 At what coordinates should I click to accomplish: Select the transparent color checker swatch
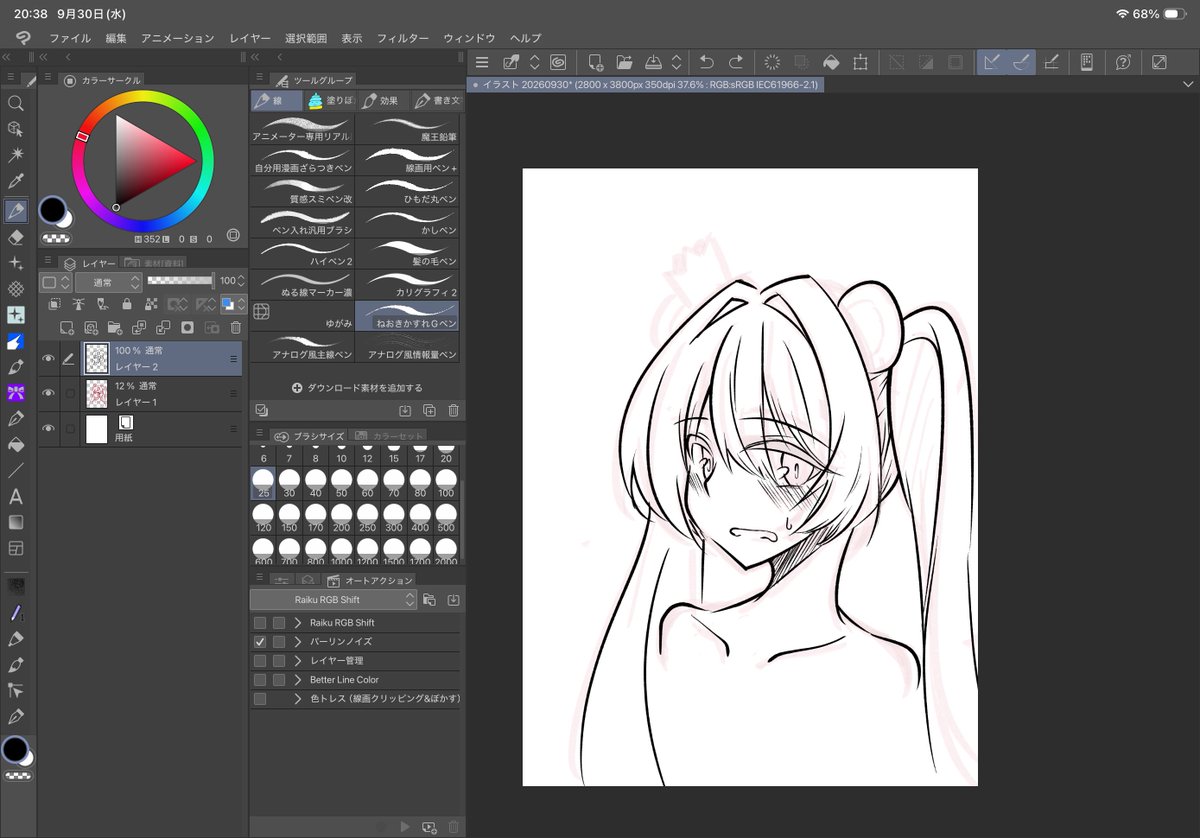tap(54, 239)
